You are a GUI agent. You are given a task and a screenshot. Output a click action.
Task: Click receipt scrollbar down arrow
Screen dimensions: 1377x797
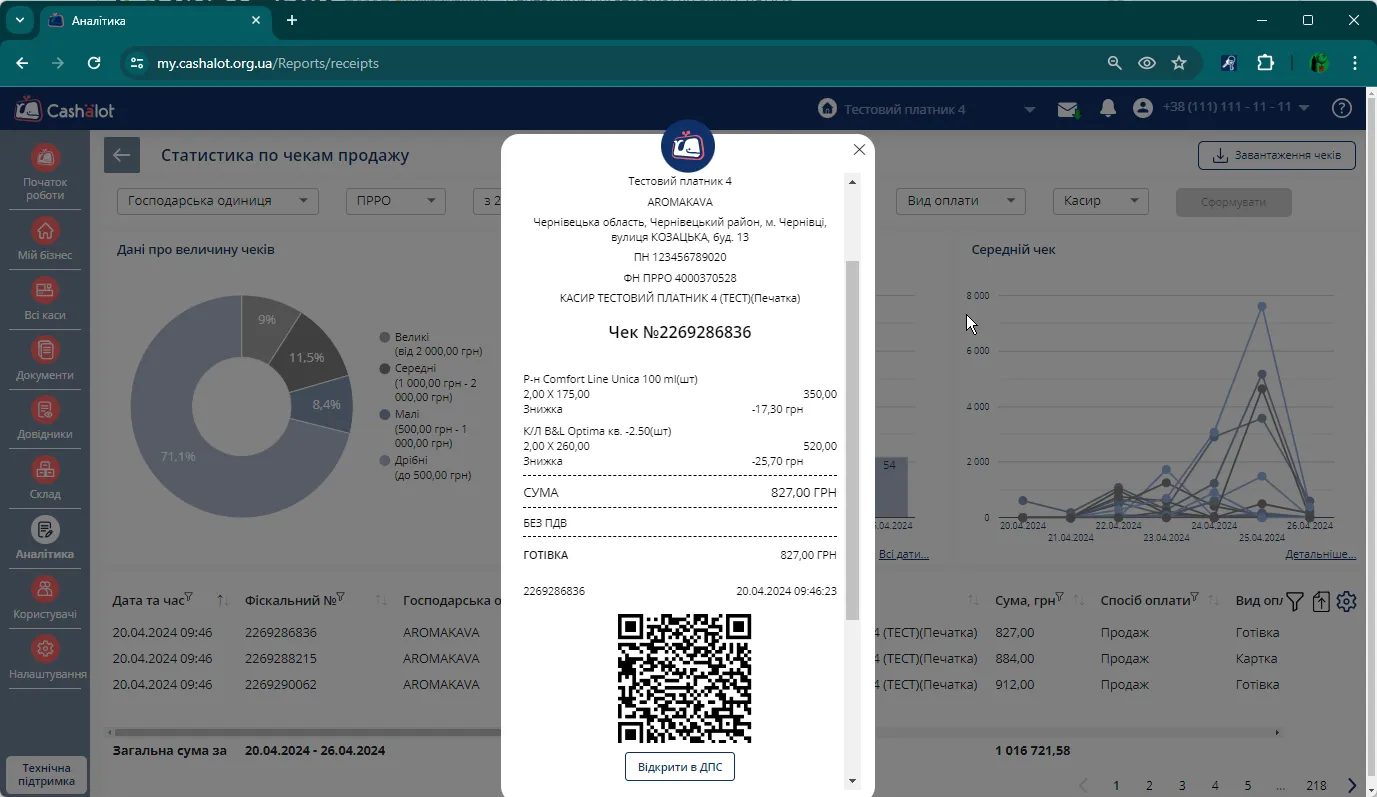853,781
